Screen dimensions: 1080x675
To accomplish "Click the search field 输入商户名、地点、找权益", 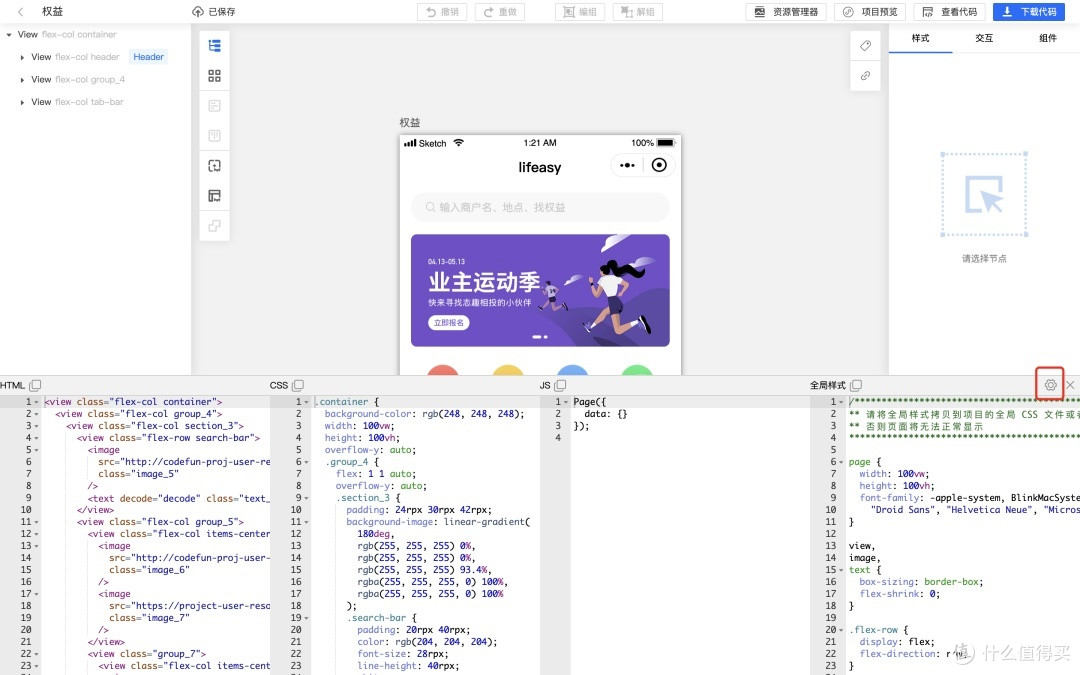I will (540, 207).
